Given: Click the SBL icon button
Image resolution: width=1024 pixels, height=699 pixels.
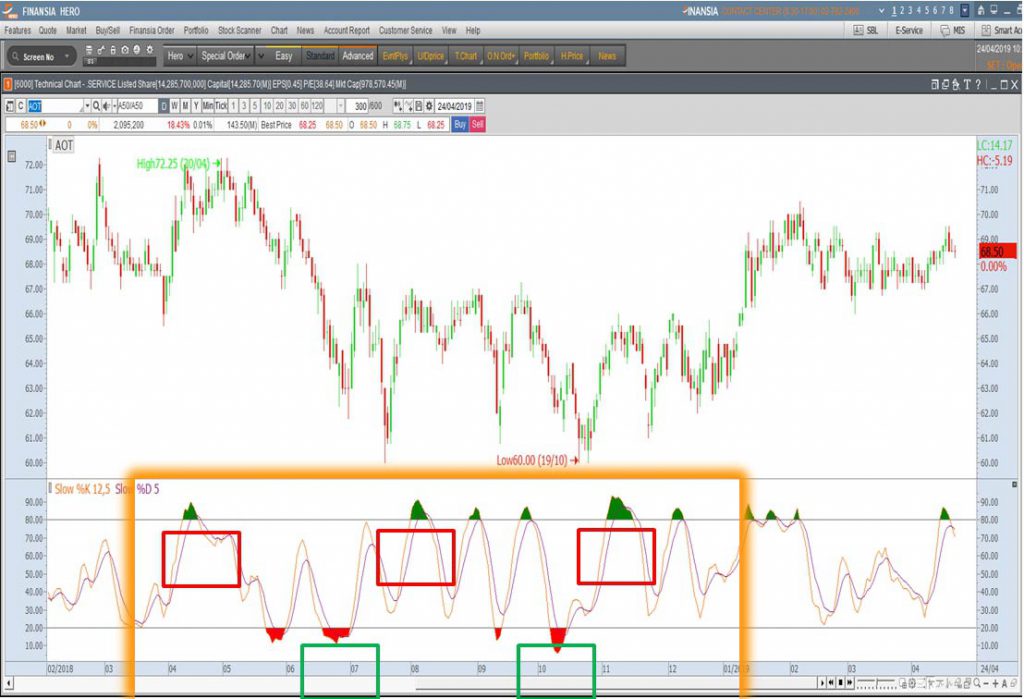Looking at the screenshot, I should click(865, 31).
